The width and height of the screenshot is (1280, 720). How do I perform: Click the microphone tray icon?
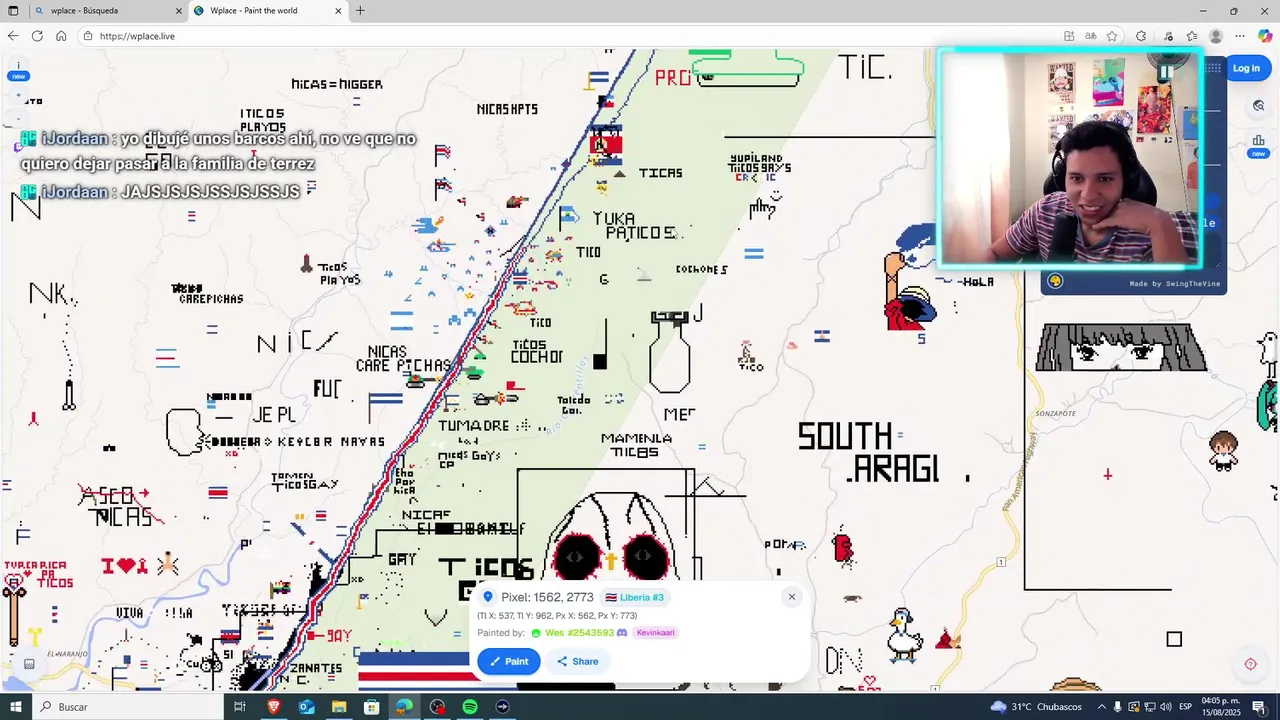[1118, 707]
